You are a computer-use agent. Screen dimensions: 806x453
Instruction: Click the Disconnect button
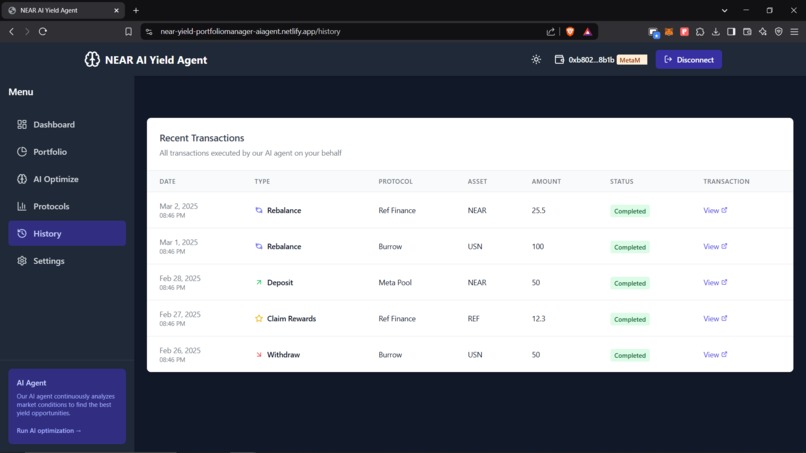[x=688, y=60]
